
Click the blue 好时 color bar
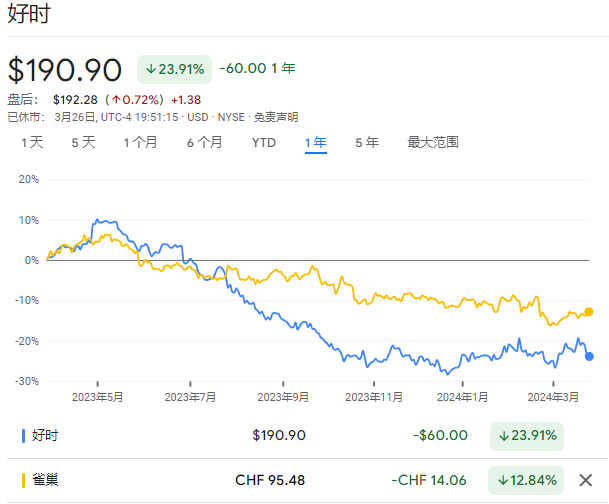[x=23, y=436]
